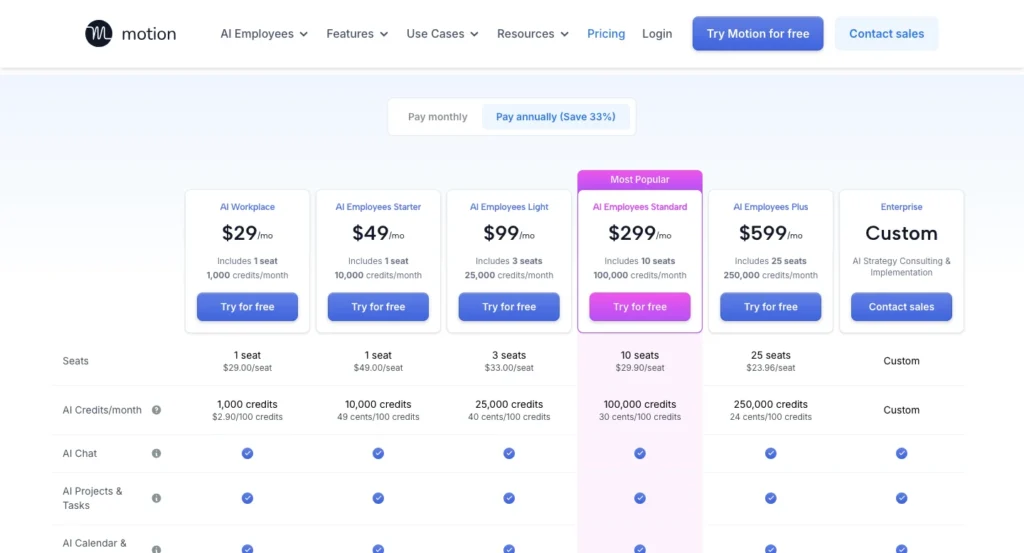The width and height of the screenshot is (1024, 553).
Task: Click the Enterprise plan title
Action: tap(901, 207)
